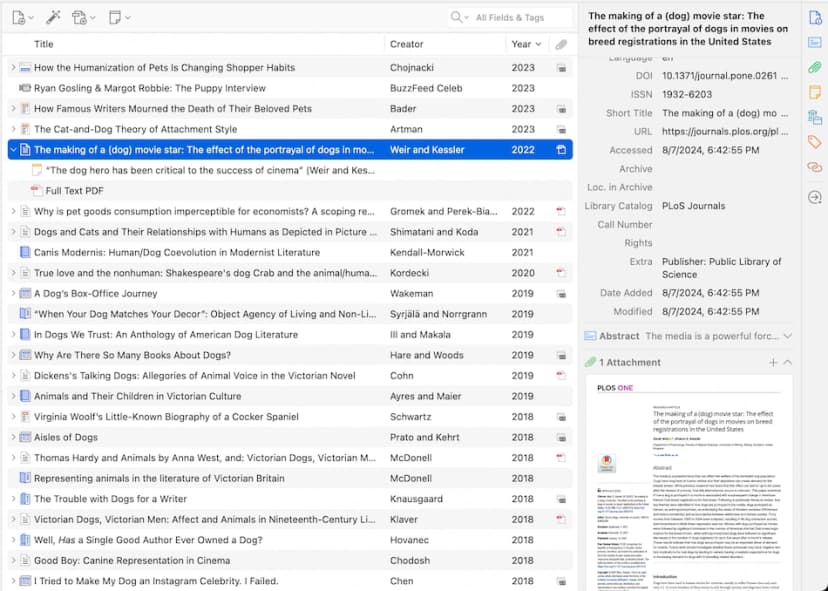Image resolution: width=828 pixels, height=591 pixels.
Task: Open Info section from side navigation
Action: [815, 17]
